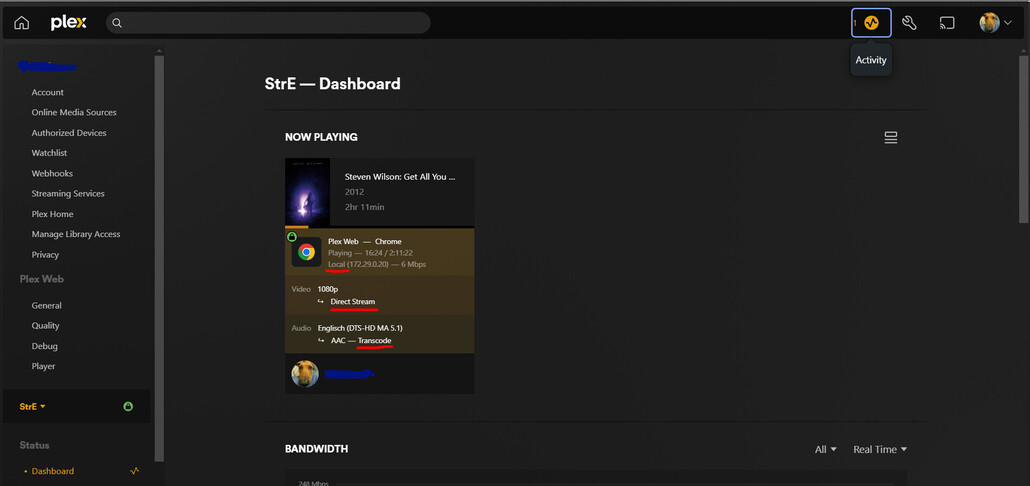Open Authorized Devices settings
This screenshot has height=486, width=1030.
(69, 133)
